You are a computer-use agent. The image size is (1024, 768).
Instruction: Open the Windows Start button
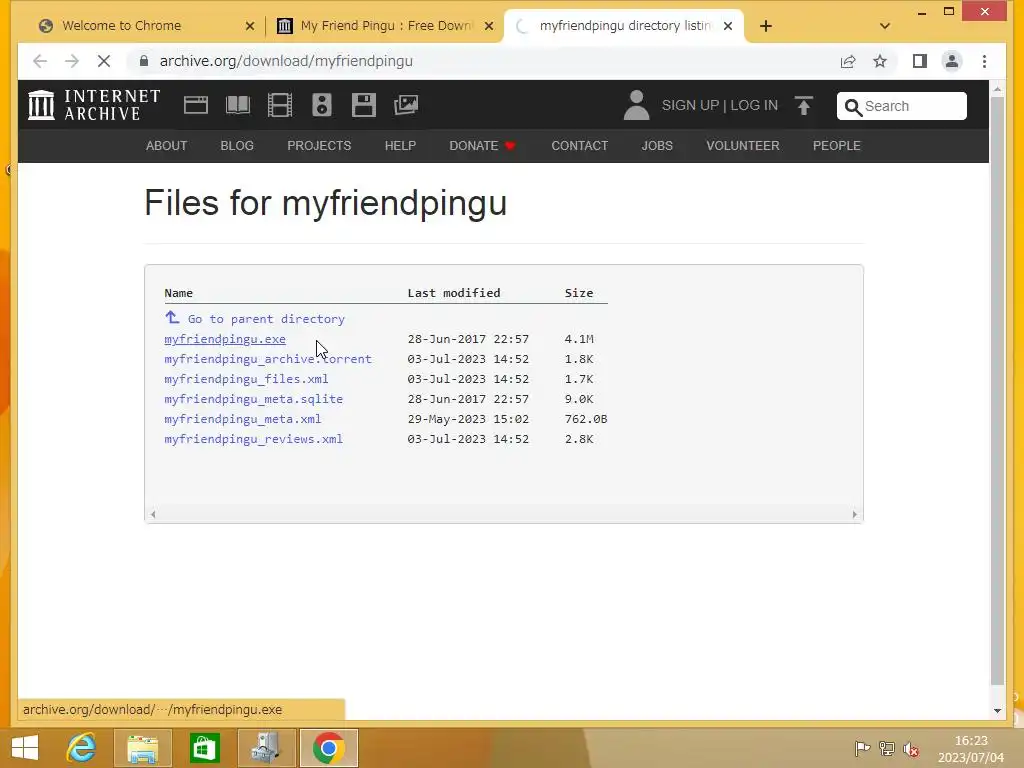pos(25,748)
